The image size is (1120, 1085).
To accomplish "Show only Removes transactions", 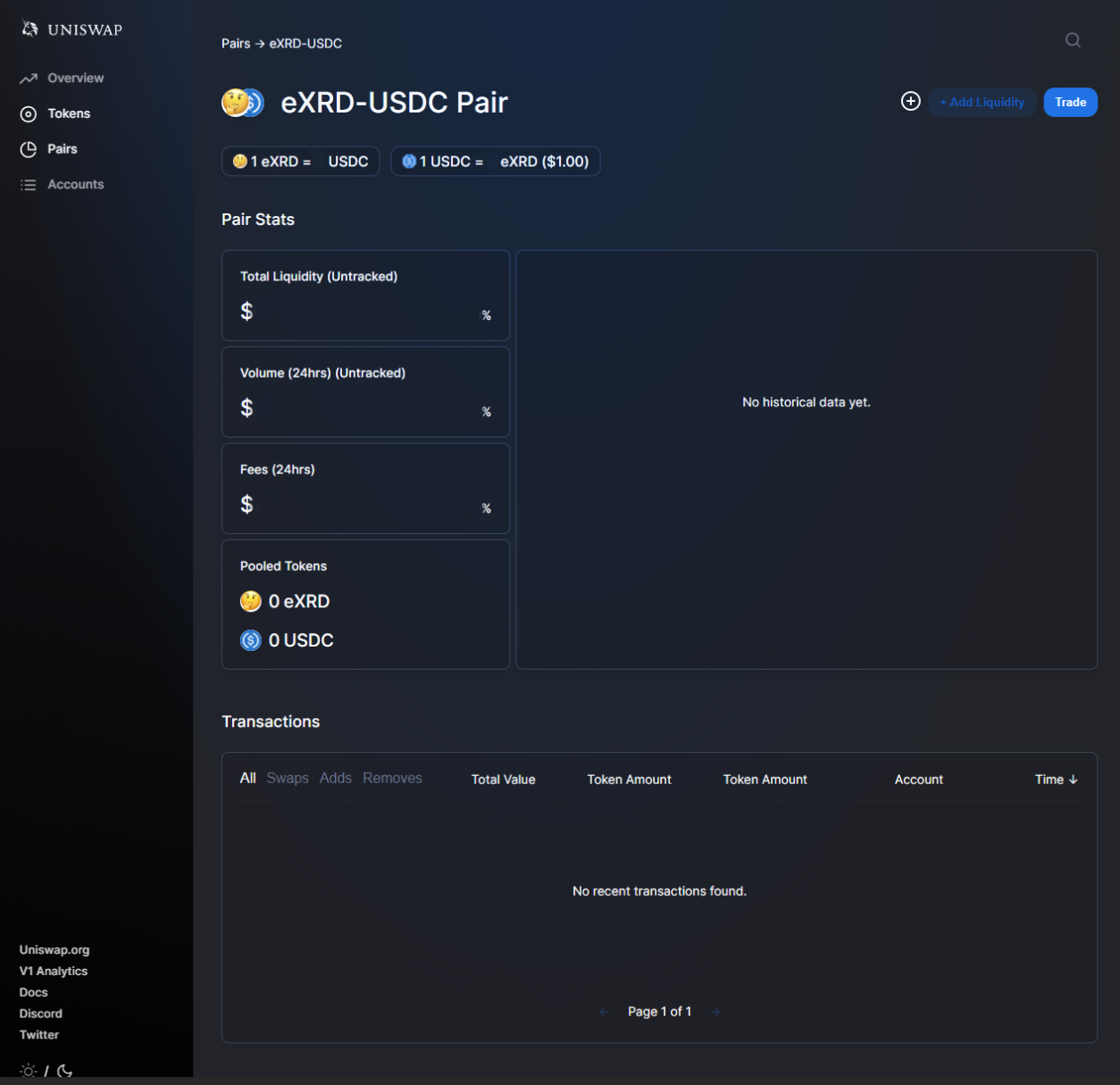I will [x=392, y=778].
